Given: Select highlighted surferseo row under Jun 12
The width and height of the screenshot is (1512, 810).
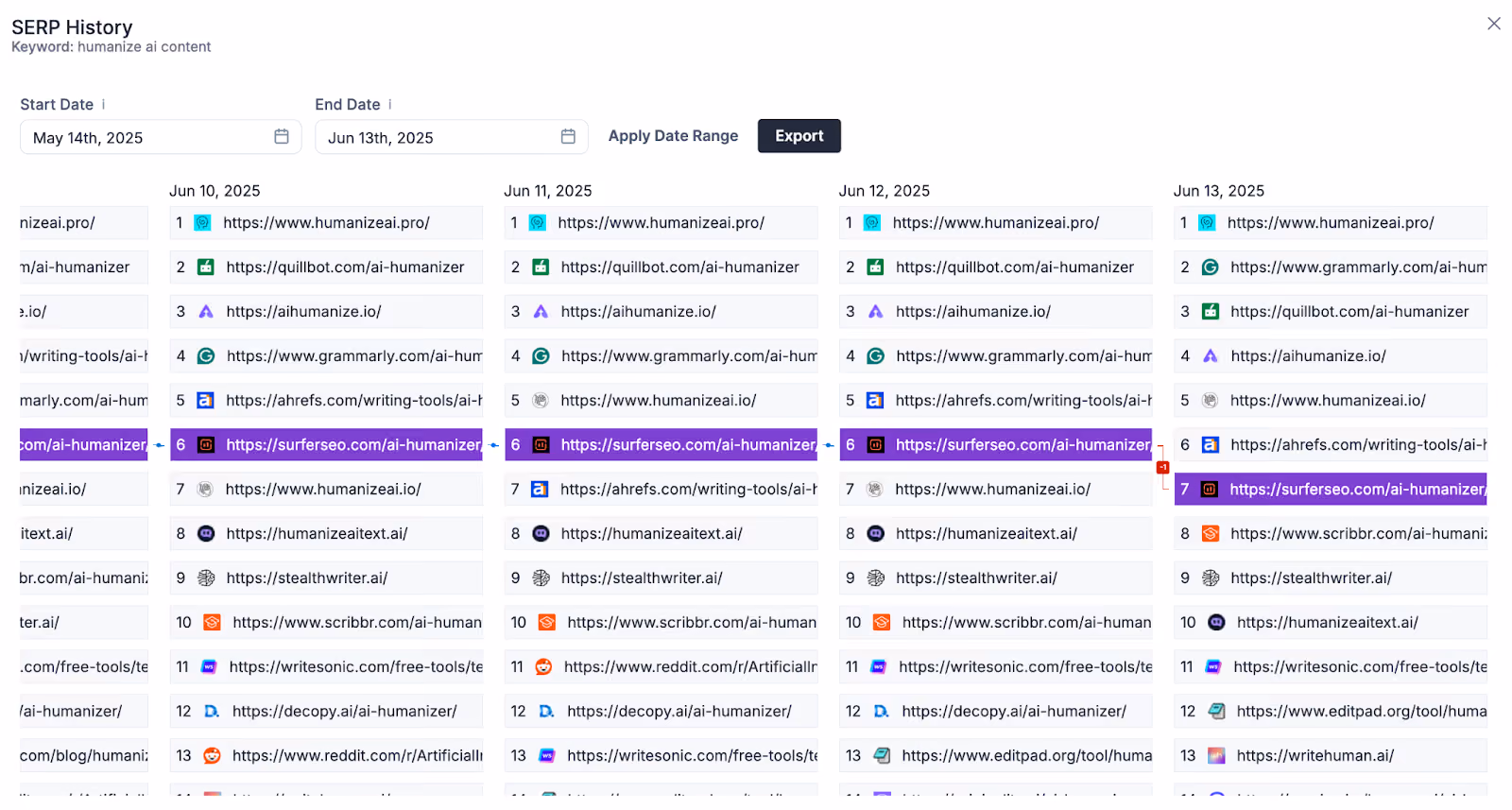Looking at the screenshot, I should pyautogui.click(x=996, y=445).
